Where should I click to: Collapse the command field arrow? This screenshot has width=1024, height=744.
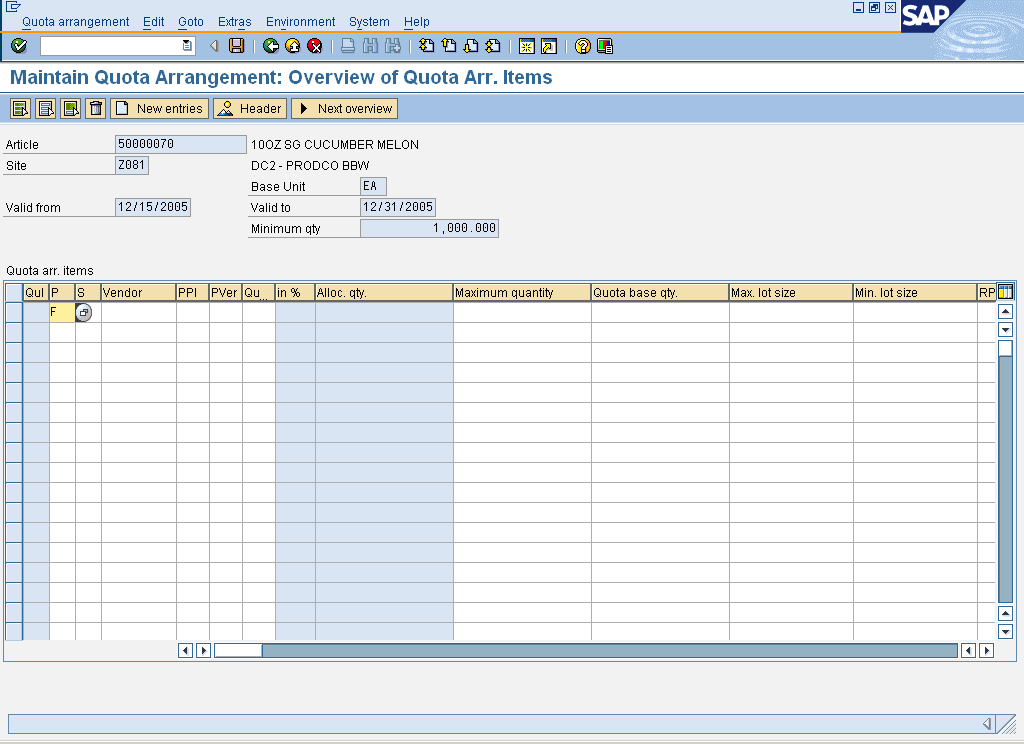[214, 46]
